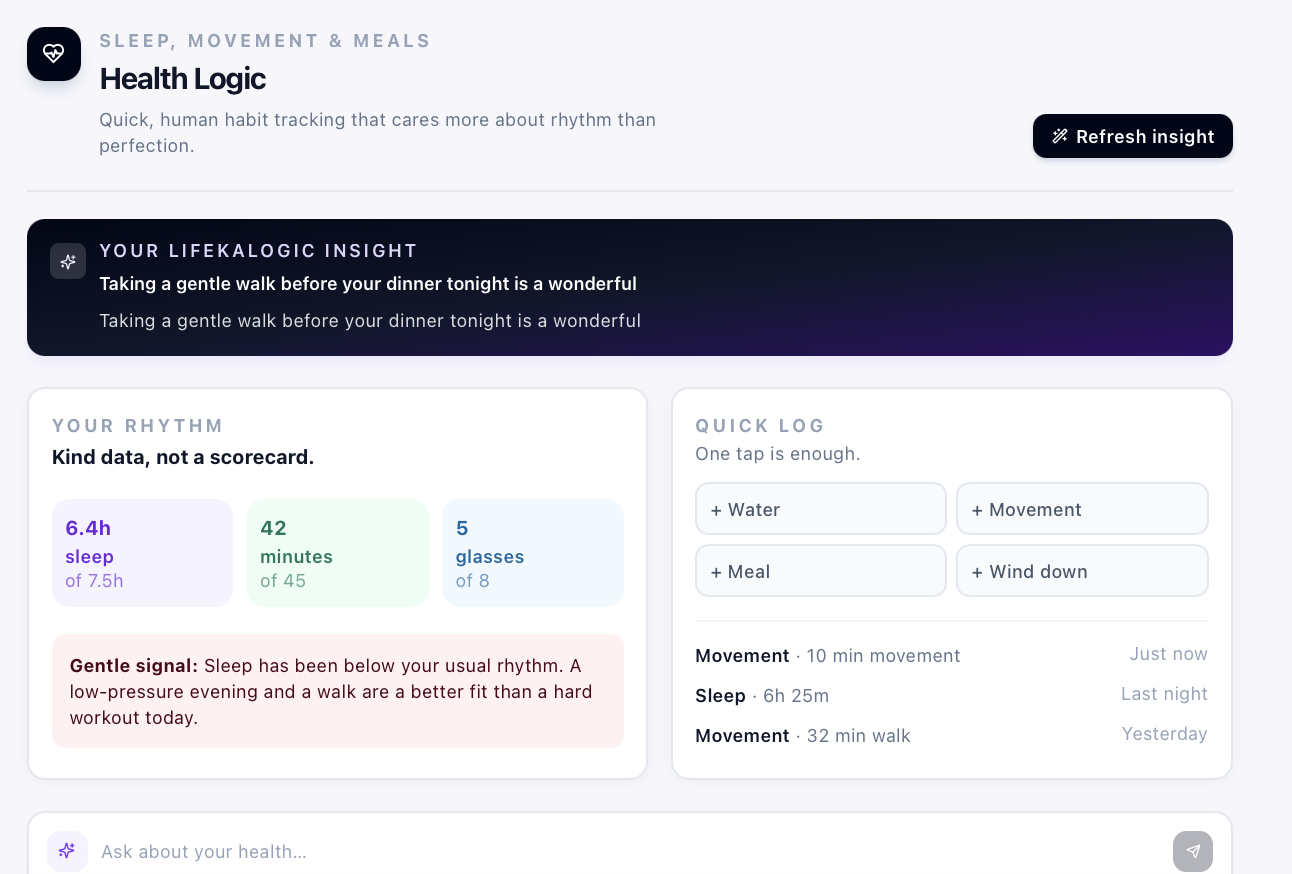Screen dimensions: 1292x874
Task: Click the sparkle icon in the insight banner
Action: click(x=68, y=261)
